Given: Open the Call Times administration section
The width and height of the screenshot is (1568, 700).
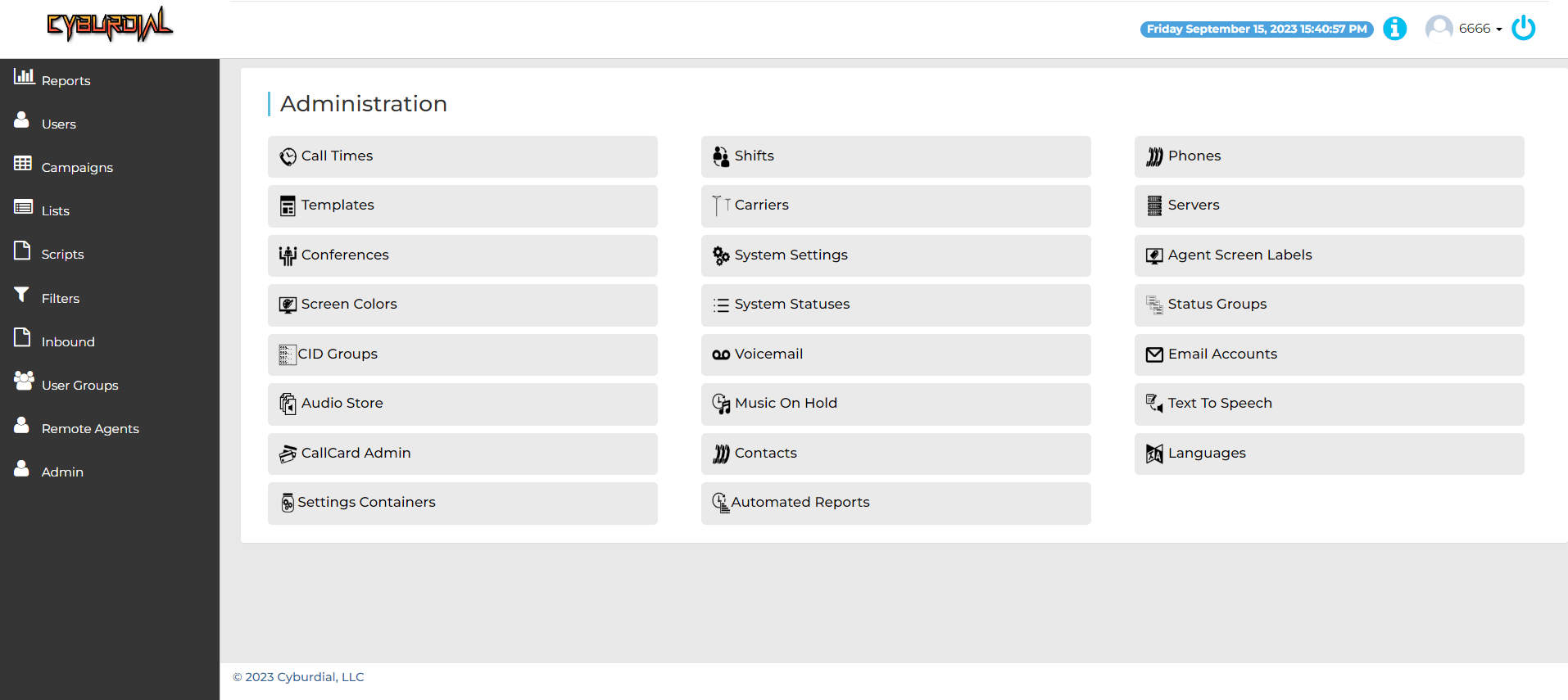Looking at the screenshot, I should (462, 156).
